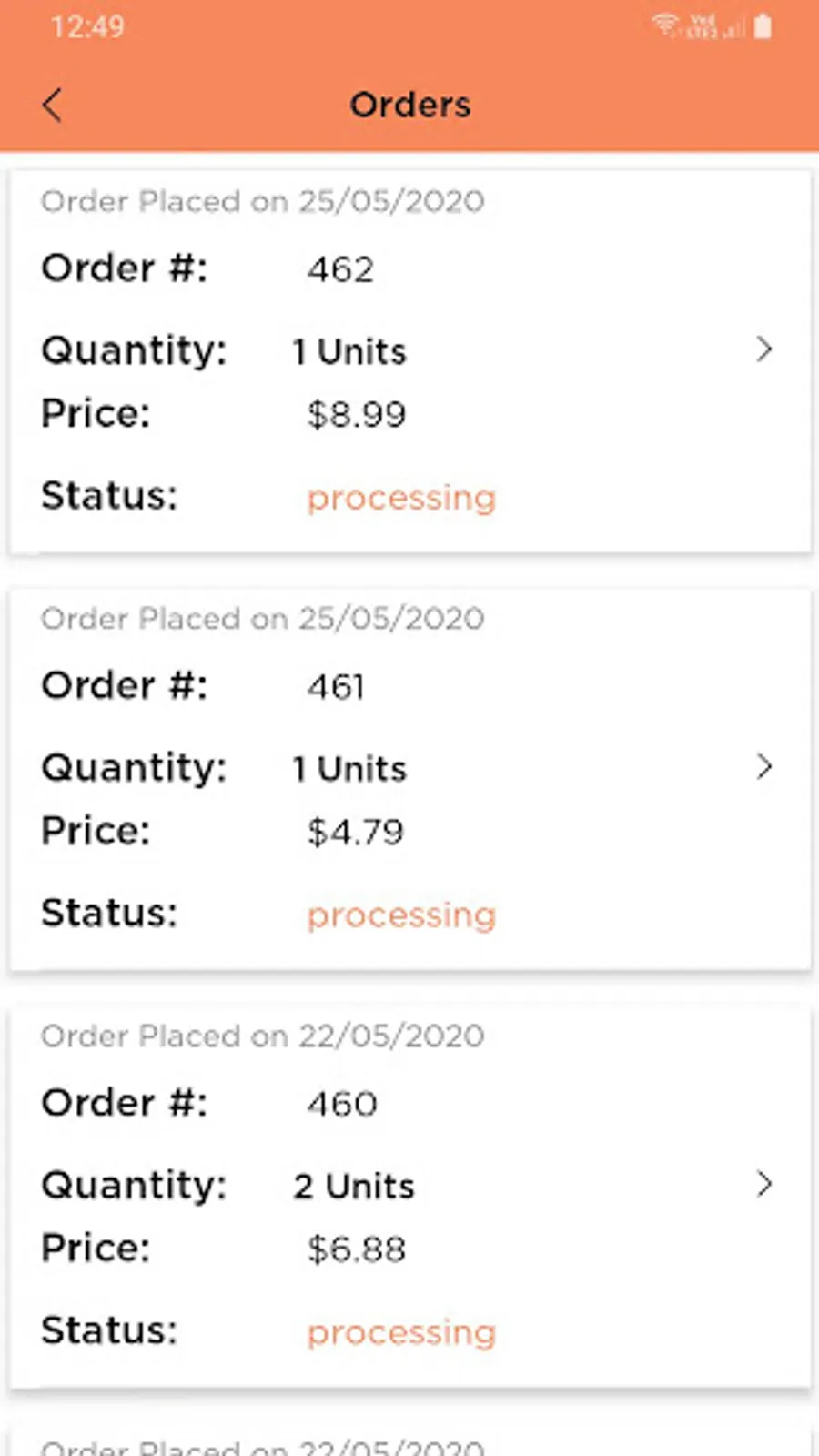Tap the Orders page title

tap(410, 105)
